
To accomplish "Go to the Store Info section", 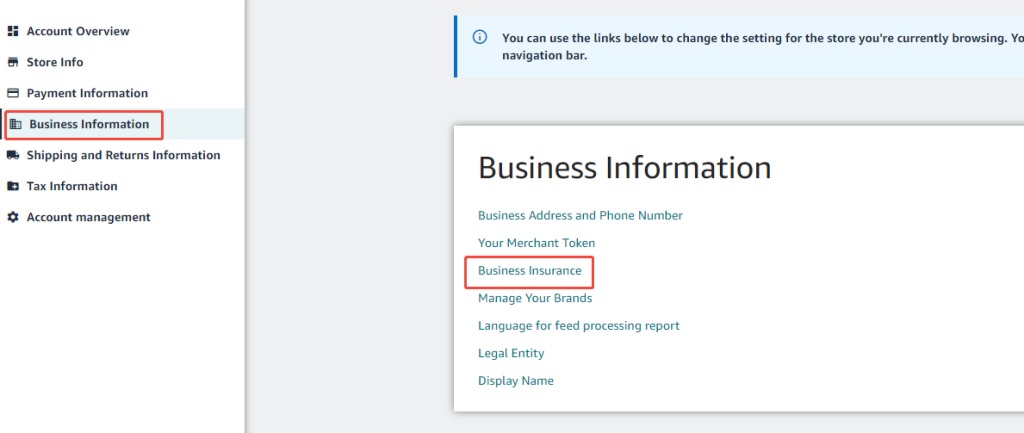I will point(55,62).
